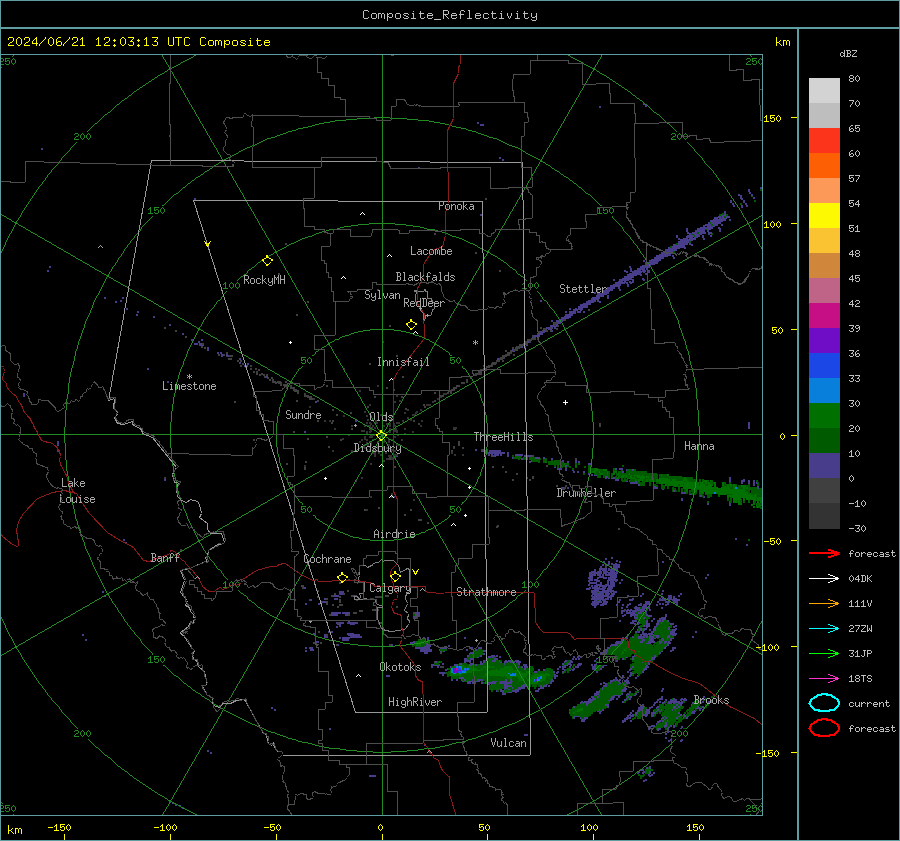Image resolution: width=900 pixels, height=841 pixels.
Task: Click the Cochrane city label
Action: click(x=327, y=559)
